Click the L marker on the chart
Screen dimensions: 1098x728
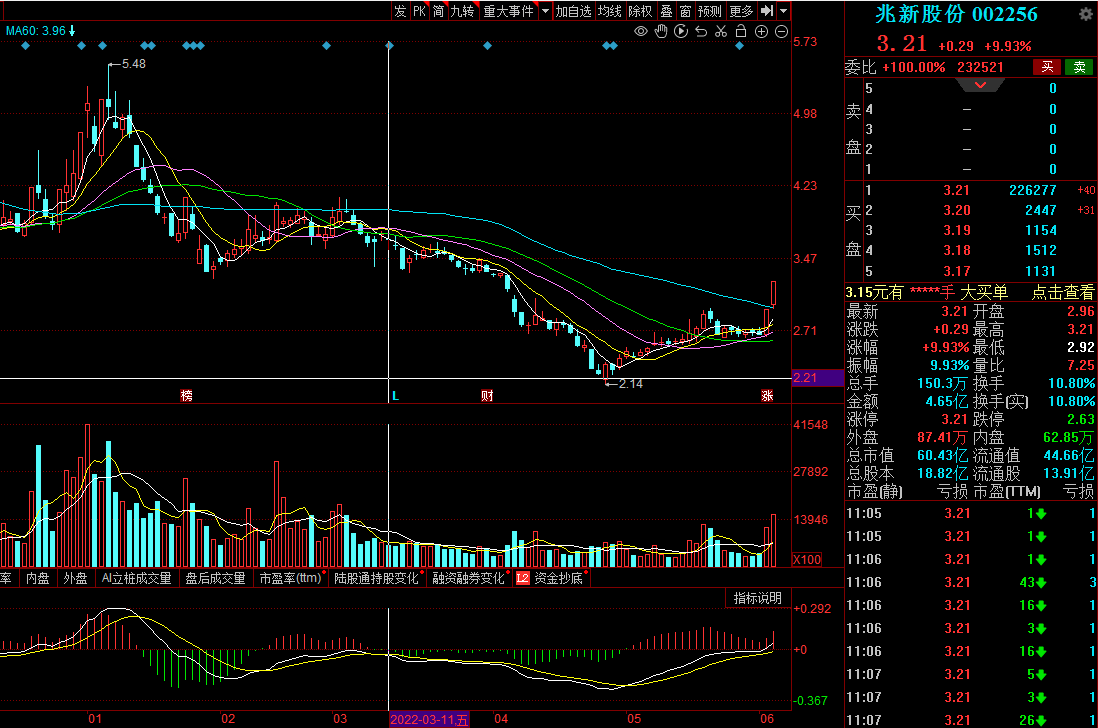point(395,396)
